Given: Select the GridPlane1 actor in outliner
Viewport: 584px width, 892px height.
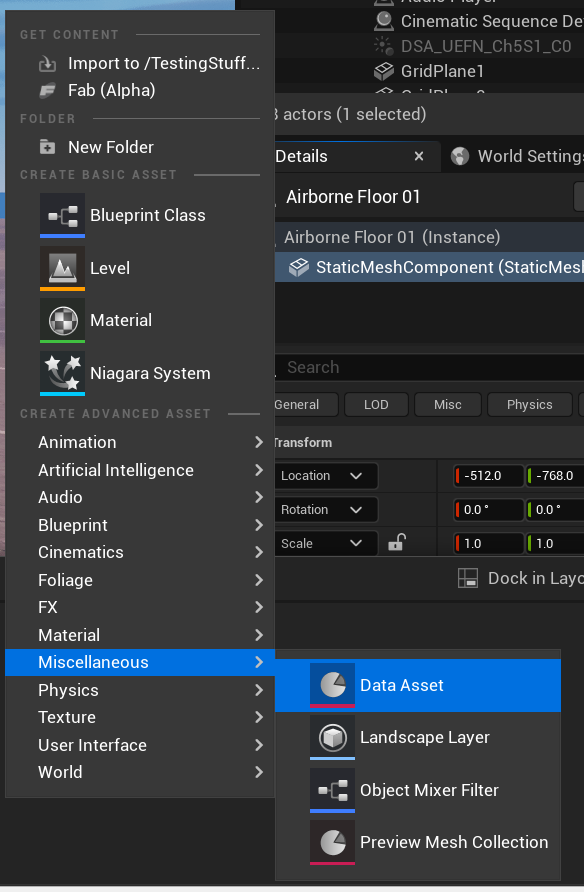Looking at the screenshot, I should point(442,71).
